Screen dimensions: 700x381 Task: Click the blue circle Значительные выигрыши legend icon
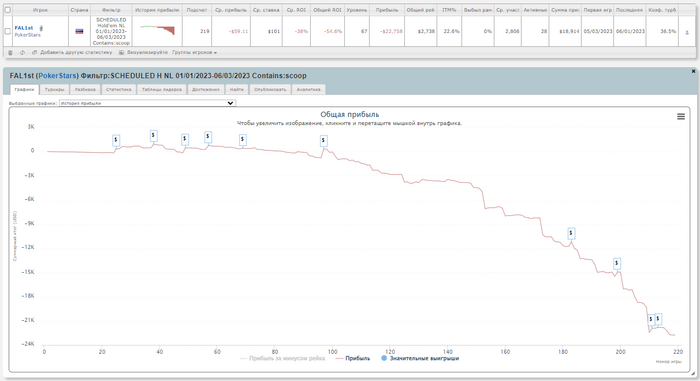(x=384, y=358)
